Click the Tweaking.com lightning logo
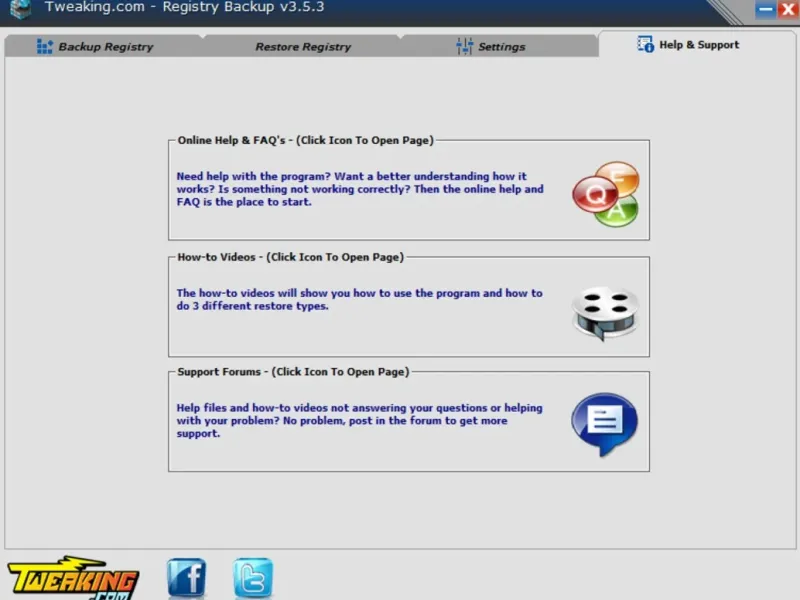The image size is (800, 600). (x=73, y=578)
